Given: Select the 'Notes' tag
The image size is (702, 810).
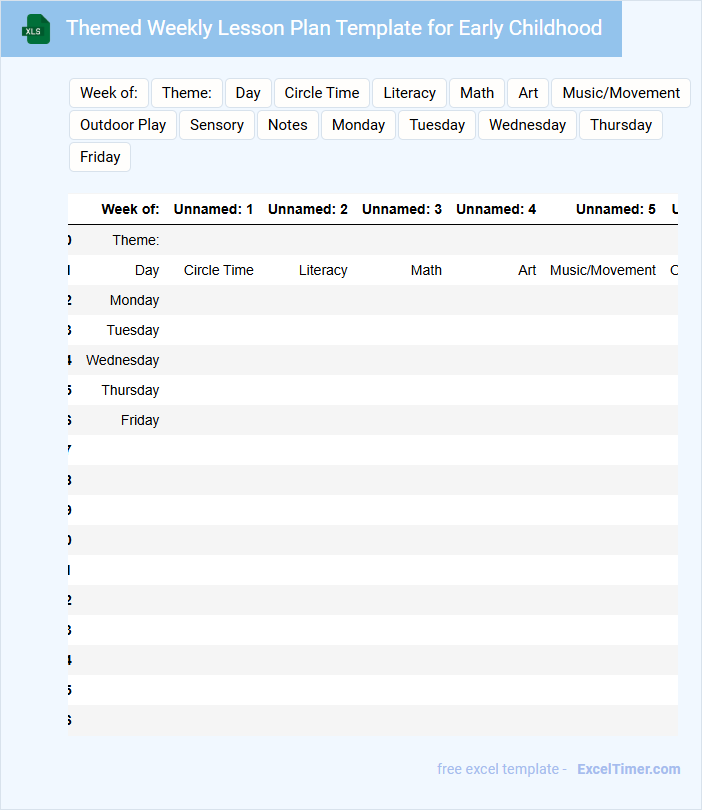Looking at the screenshot, I should coord(288,125).
